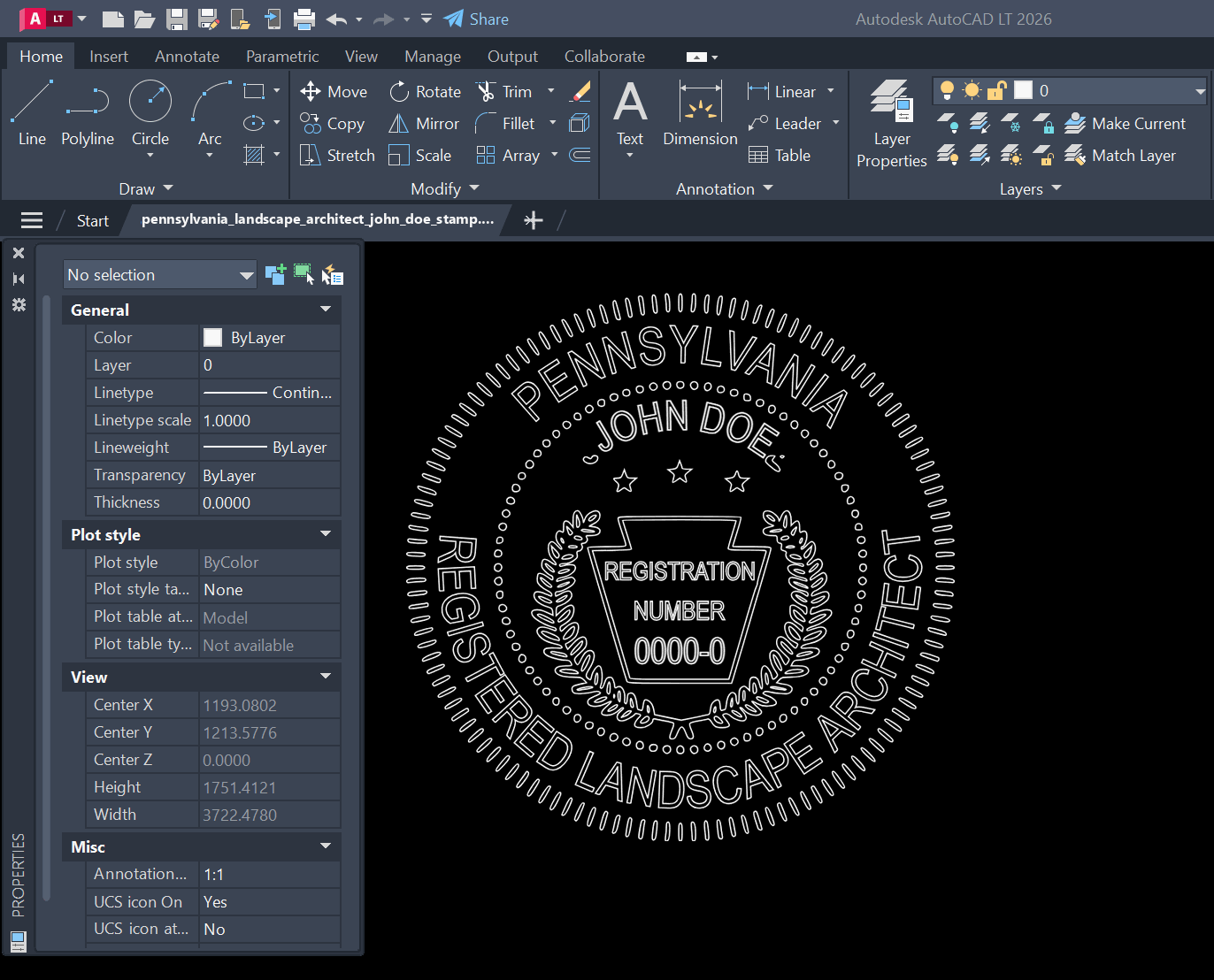This screenshot has height=980, width=1214.
Task: Click the layer Unlock tool icon
Action: [1044, 155]
